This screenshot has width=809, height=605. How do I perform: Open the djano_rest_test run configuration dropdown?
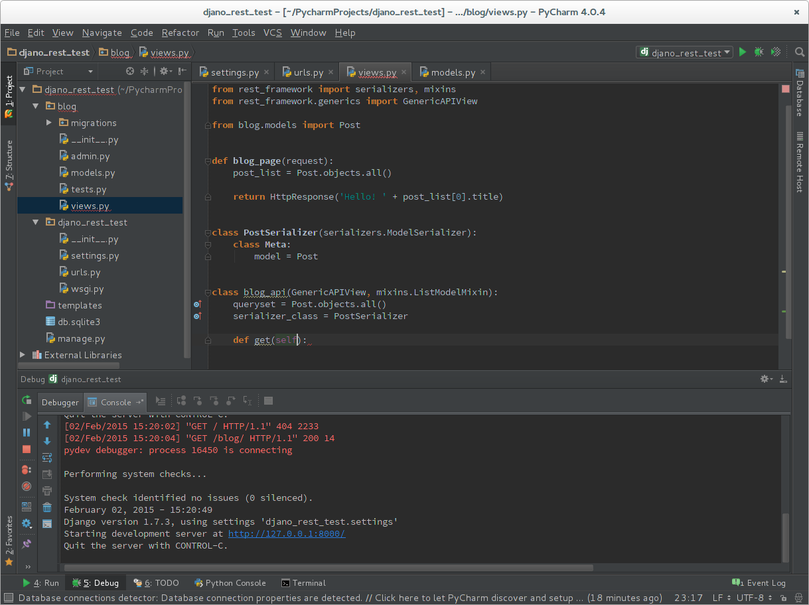(685, 52)
